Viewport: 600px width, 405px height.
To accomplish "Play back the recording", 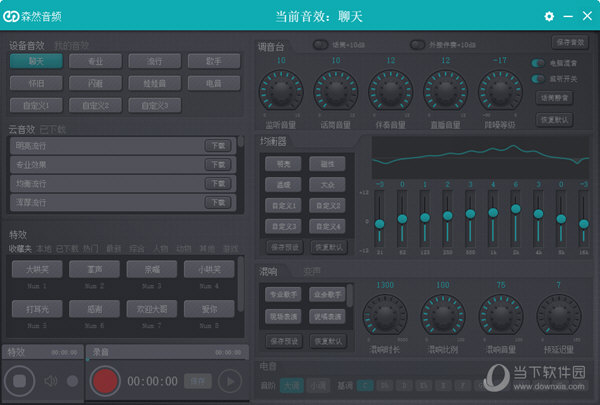I will (230, 380).
